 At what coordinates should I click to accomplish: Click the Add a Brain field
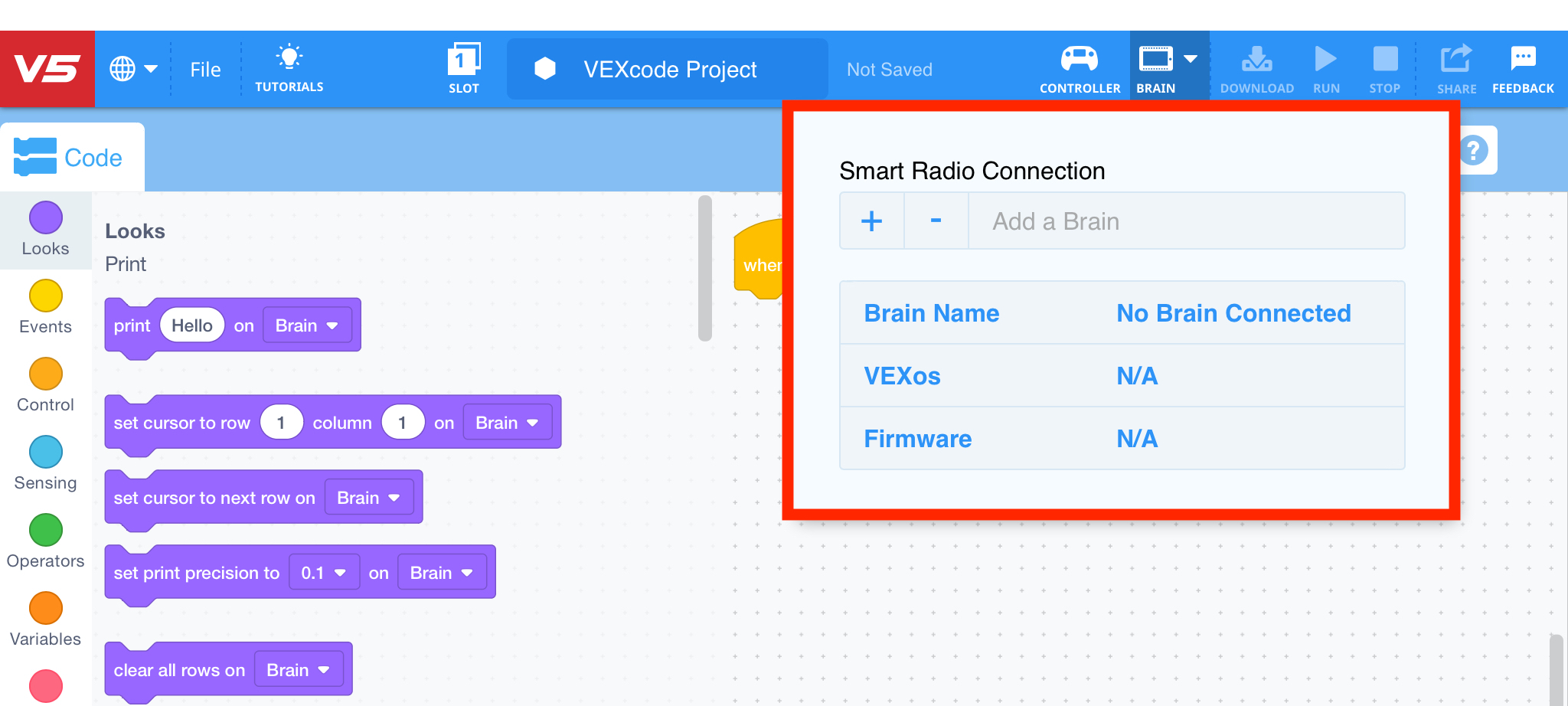1187,221
